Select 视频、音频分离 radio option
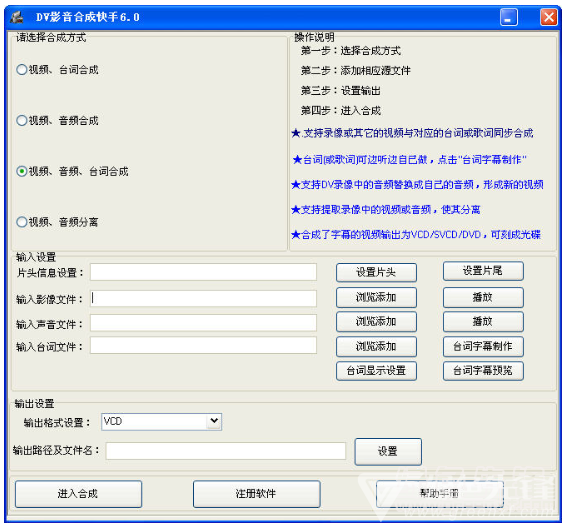565x526 pixels. pos(58,222)
